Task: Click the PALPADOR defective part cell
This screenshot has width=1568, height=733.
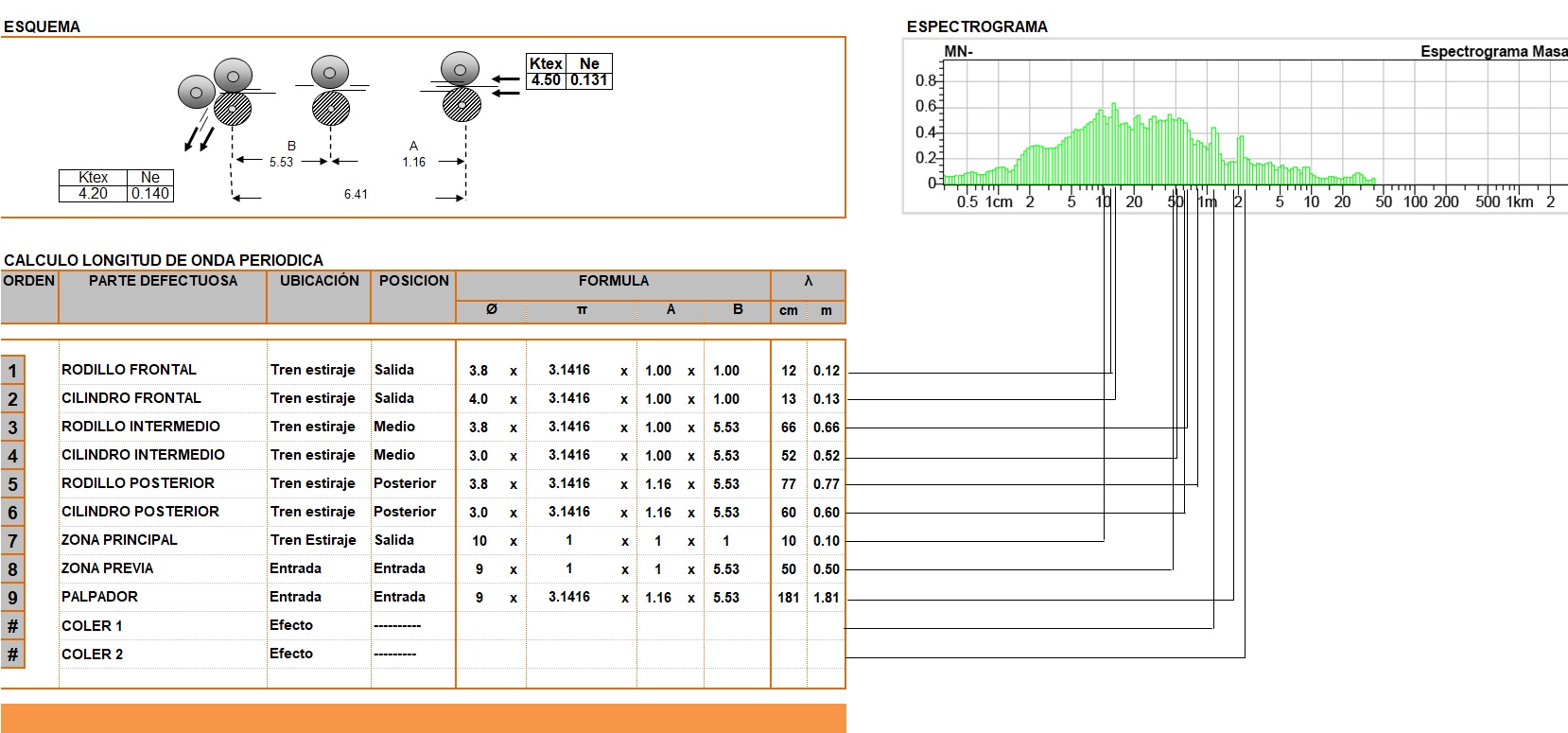Action: point(99,597)
